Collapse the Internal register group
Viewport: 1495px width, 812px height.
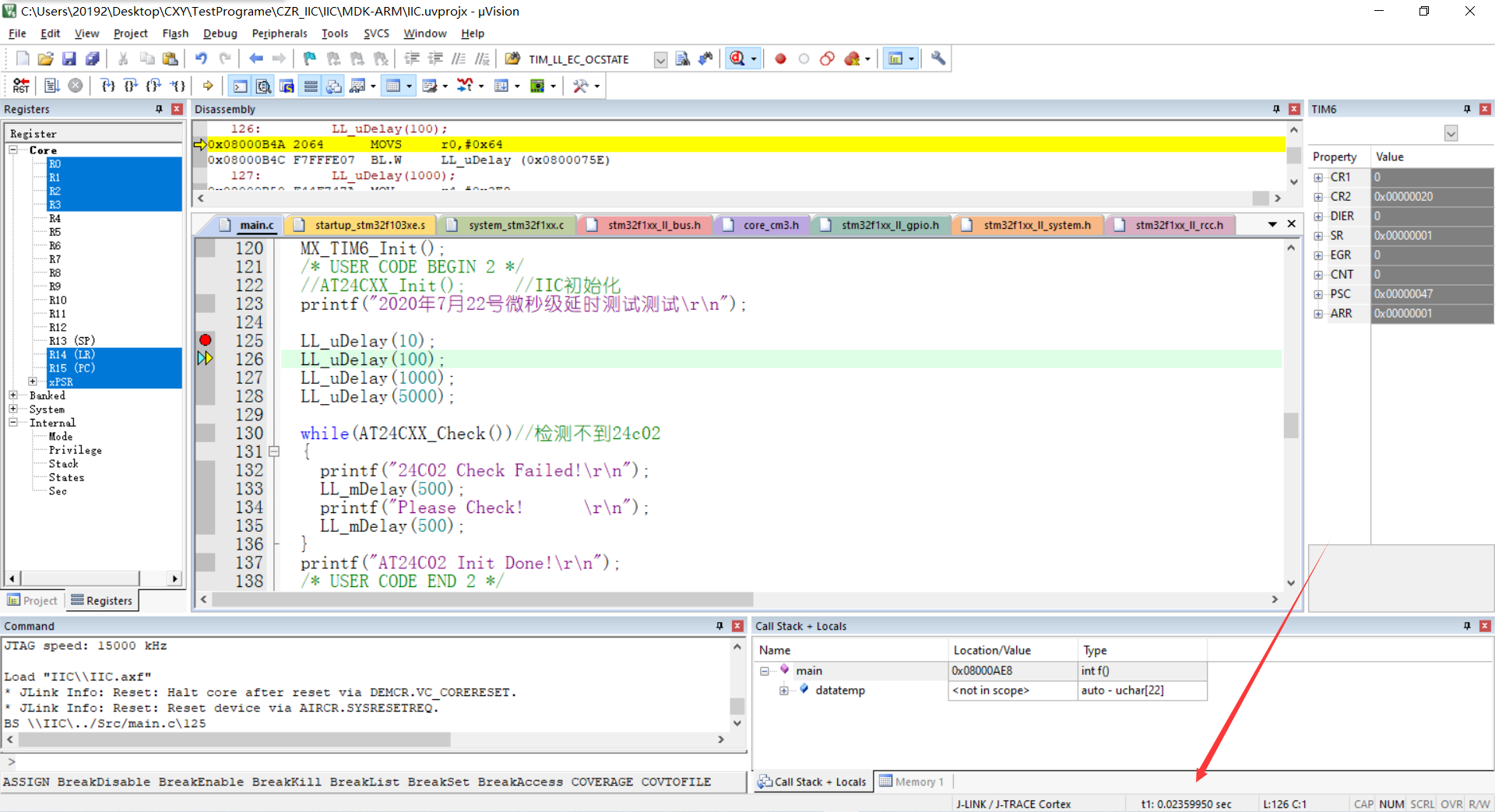pos(13,423)
